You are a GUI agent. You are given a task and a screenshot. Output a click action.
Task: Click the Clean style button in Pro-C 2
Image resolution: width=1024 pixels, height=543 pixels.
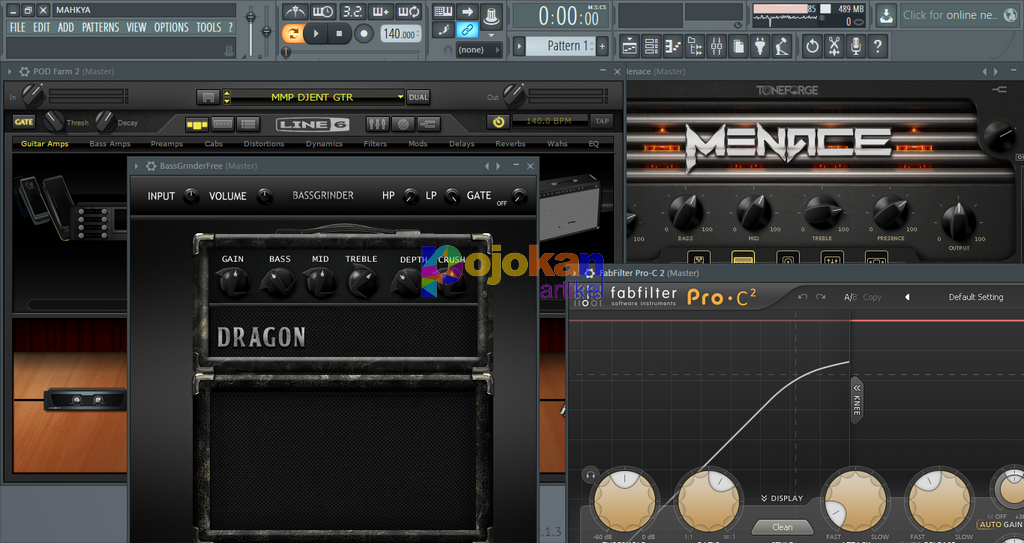782,527
